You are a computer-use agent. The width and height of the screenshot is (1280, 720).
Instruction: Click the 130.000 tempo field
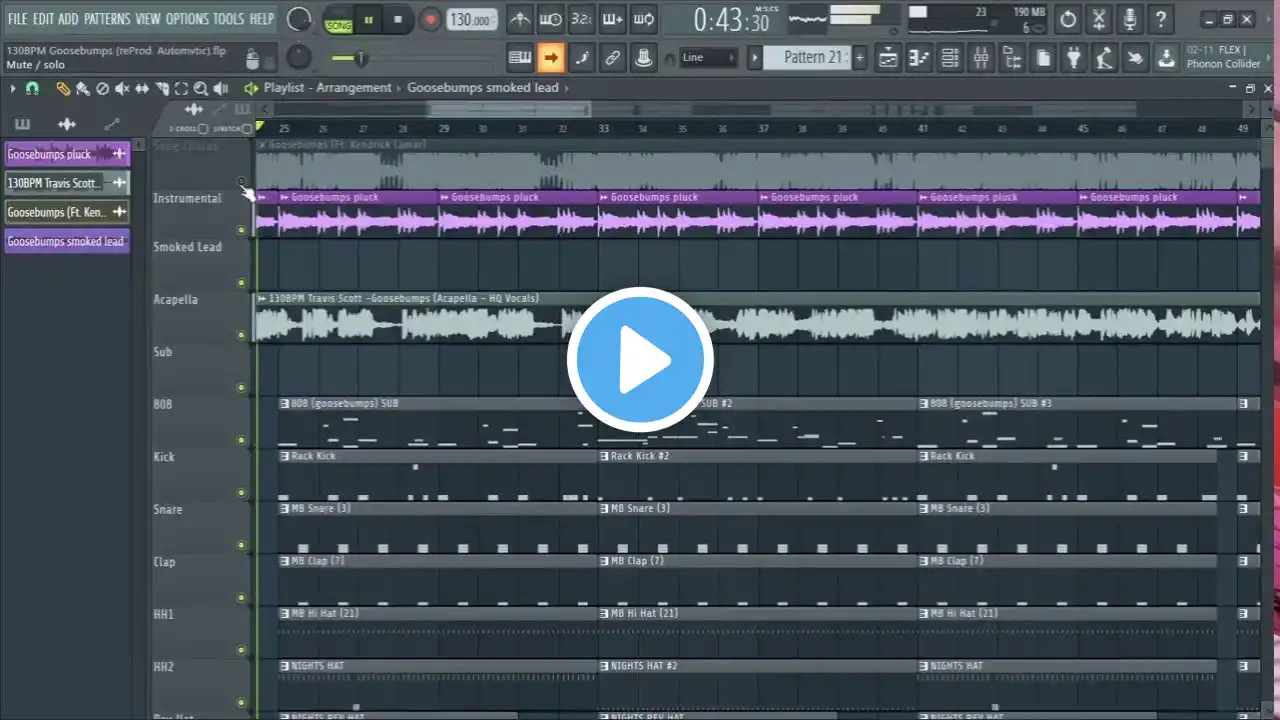[x=470, y=20]
